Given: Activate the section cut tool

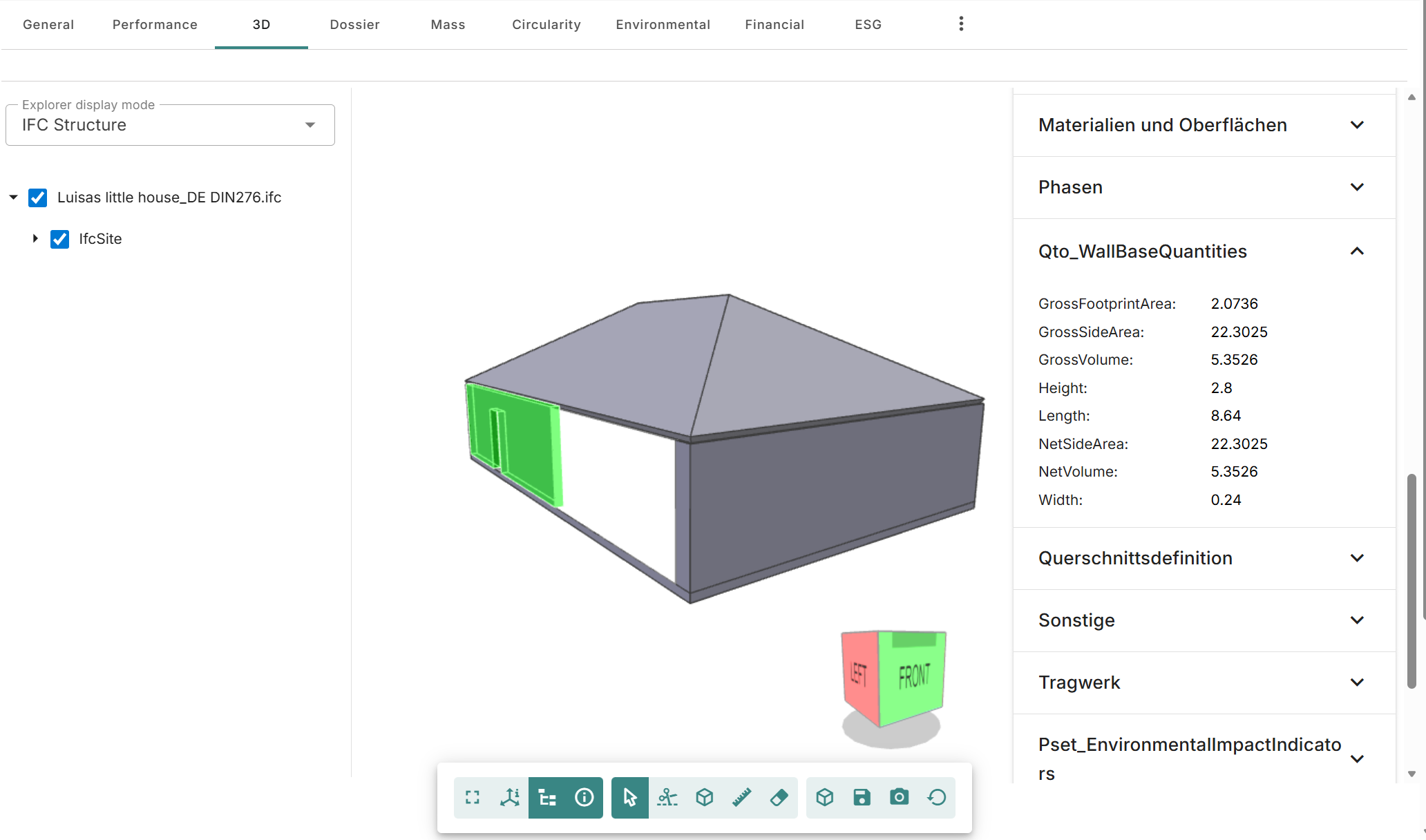Looking at the screenshot, I should tap(667, 797).
